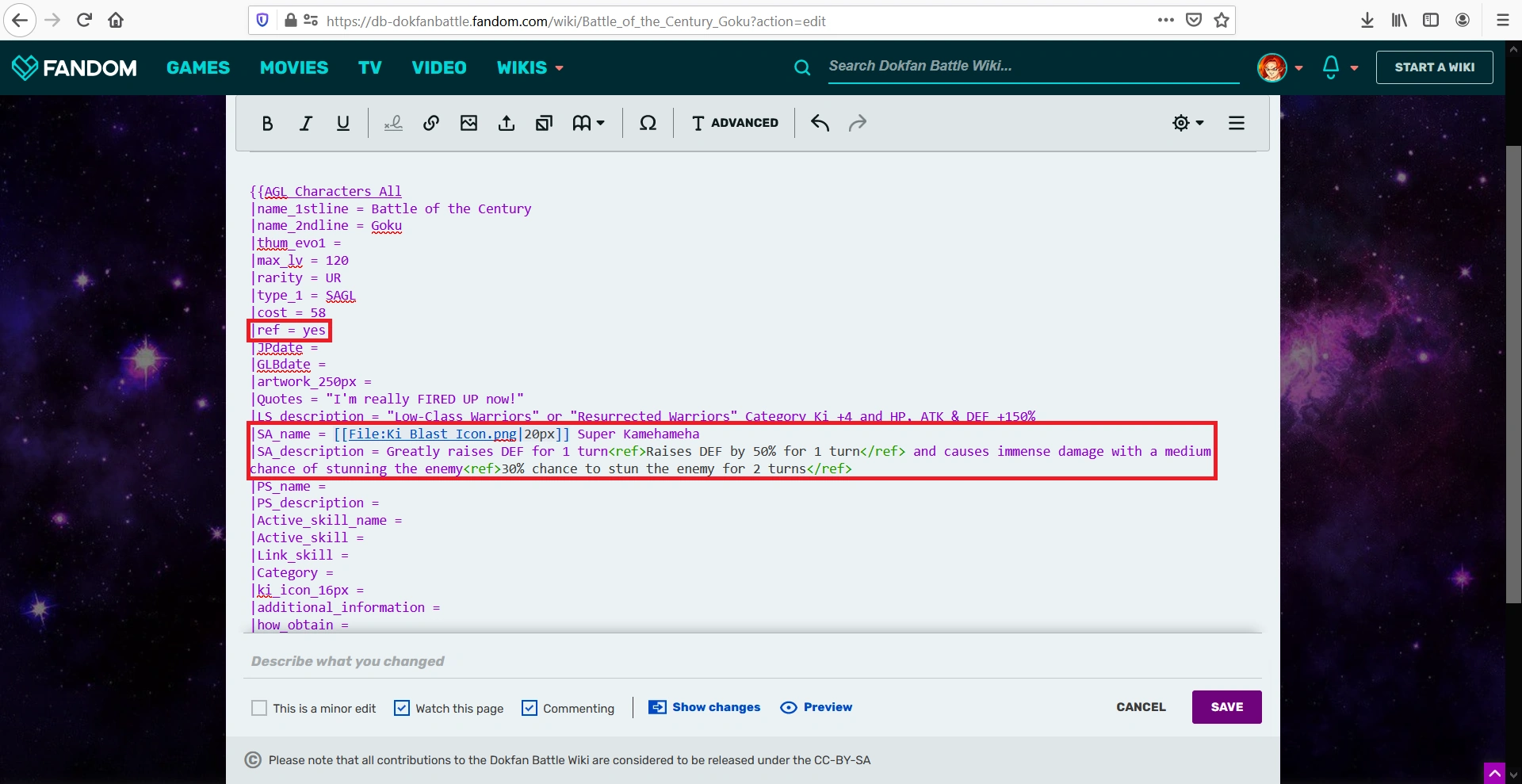This screenshot has height=784, width=1522.
Task: Open the editor hamburger options menu
Action: (x=1237, y=123)
